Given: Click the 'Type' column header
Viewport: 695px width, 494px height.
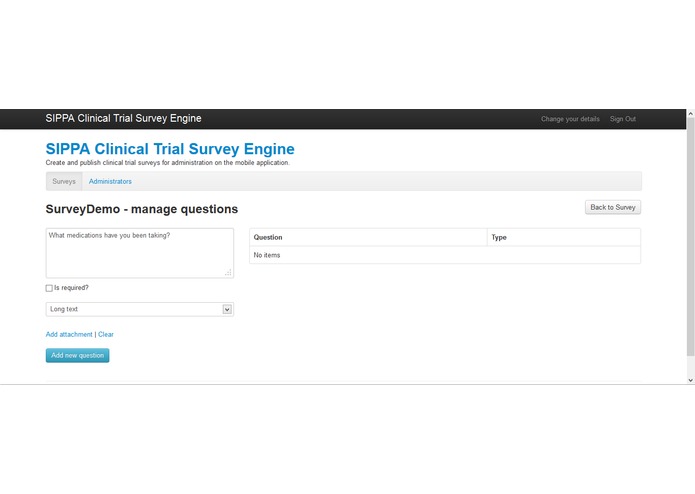Looking at the screenshot, I should 564,237.
